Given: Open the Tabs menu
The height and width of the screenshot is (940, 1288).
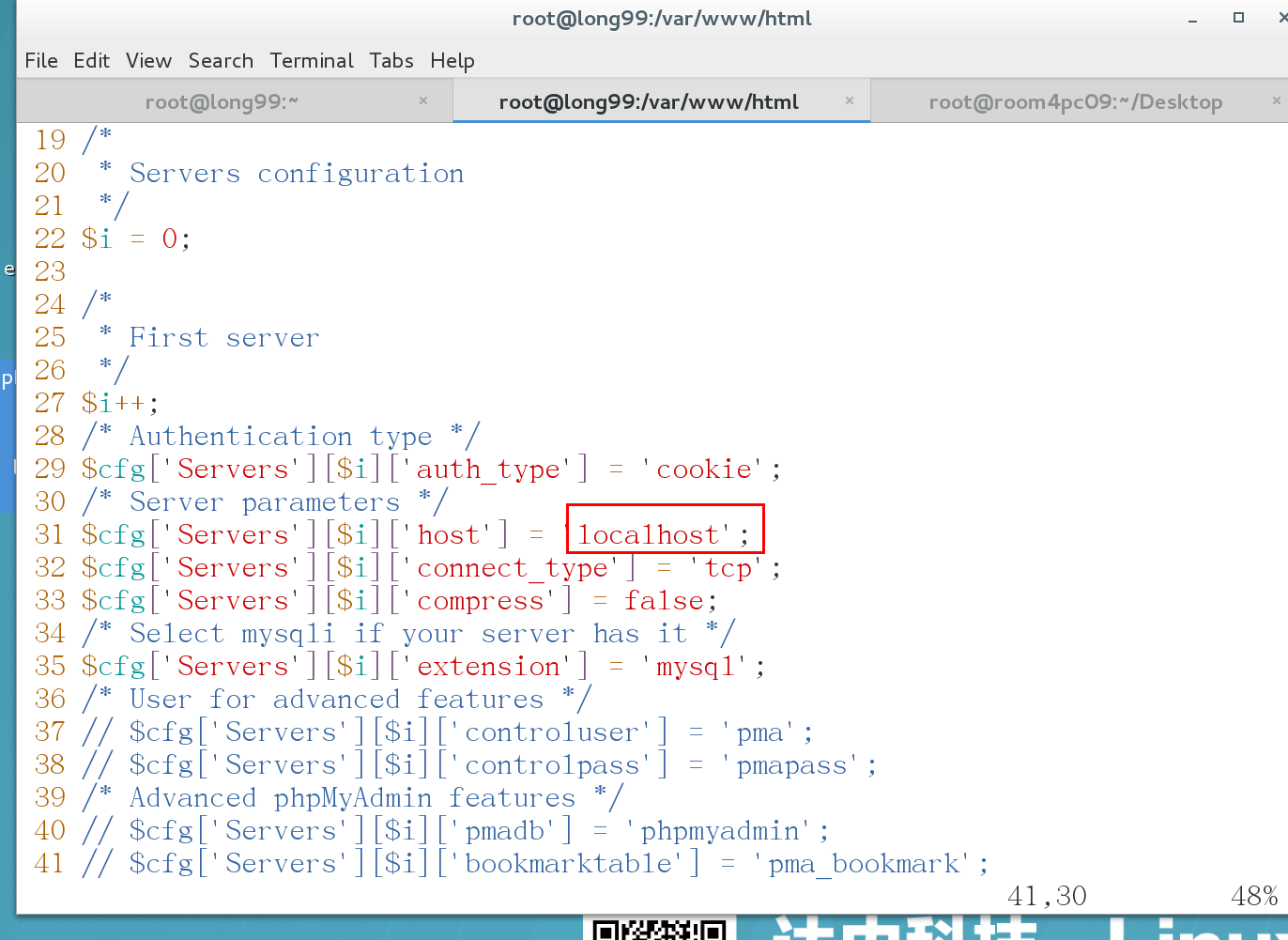Looking at the screenshot, I should coord(391,60).
